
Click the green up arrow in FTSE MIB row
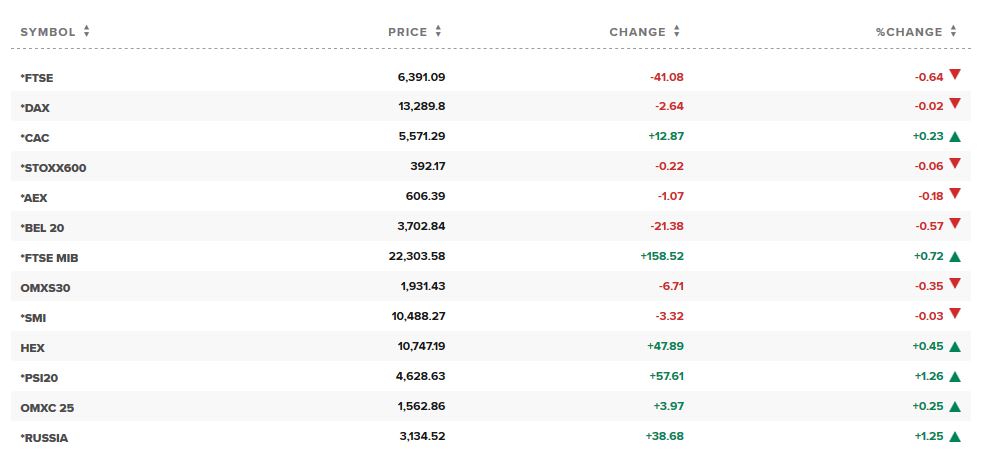pyautogui.click(x=955, y=257)
